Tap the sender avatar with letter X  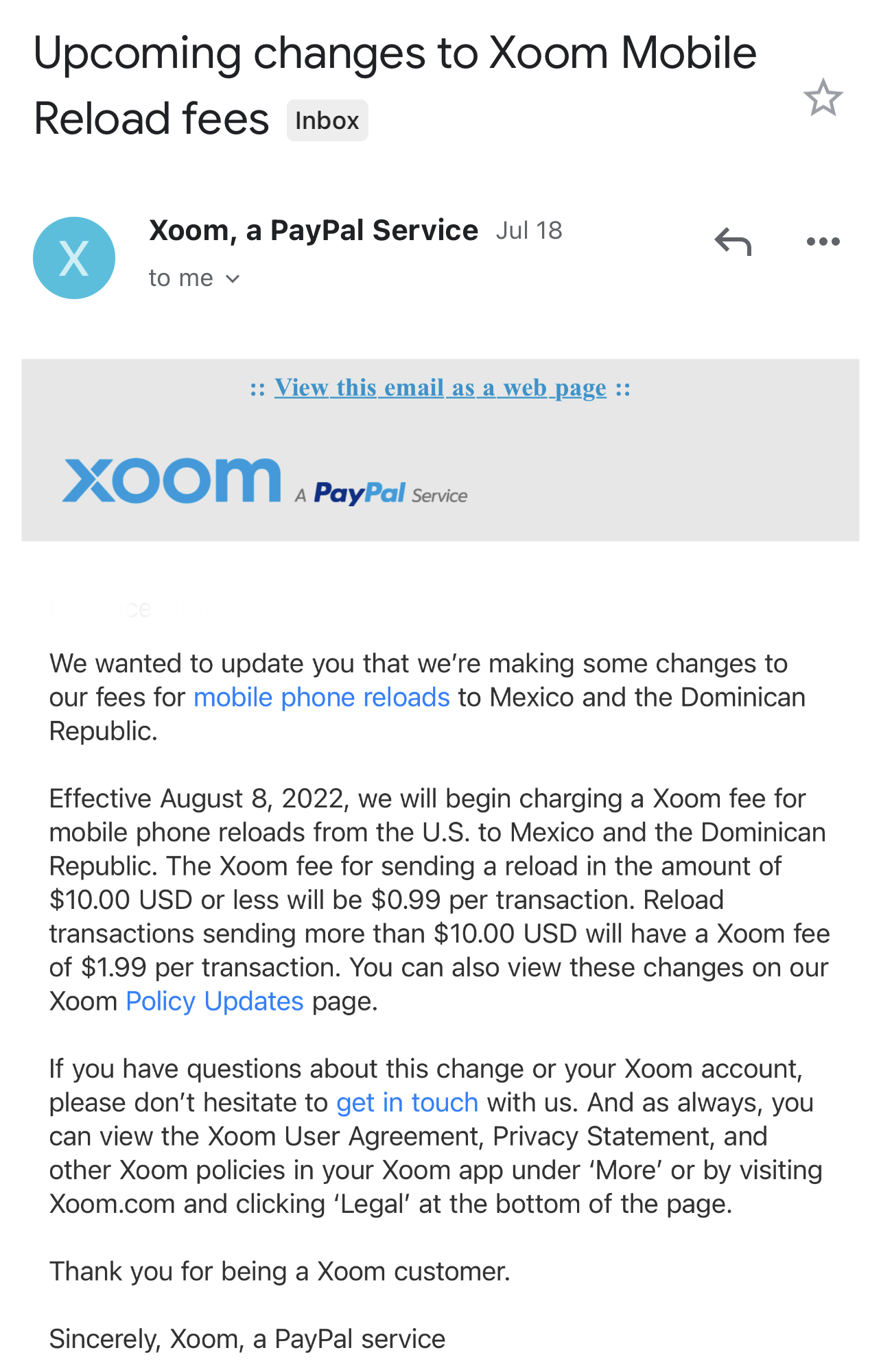pyautogui.click(x=74, y=258)
